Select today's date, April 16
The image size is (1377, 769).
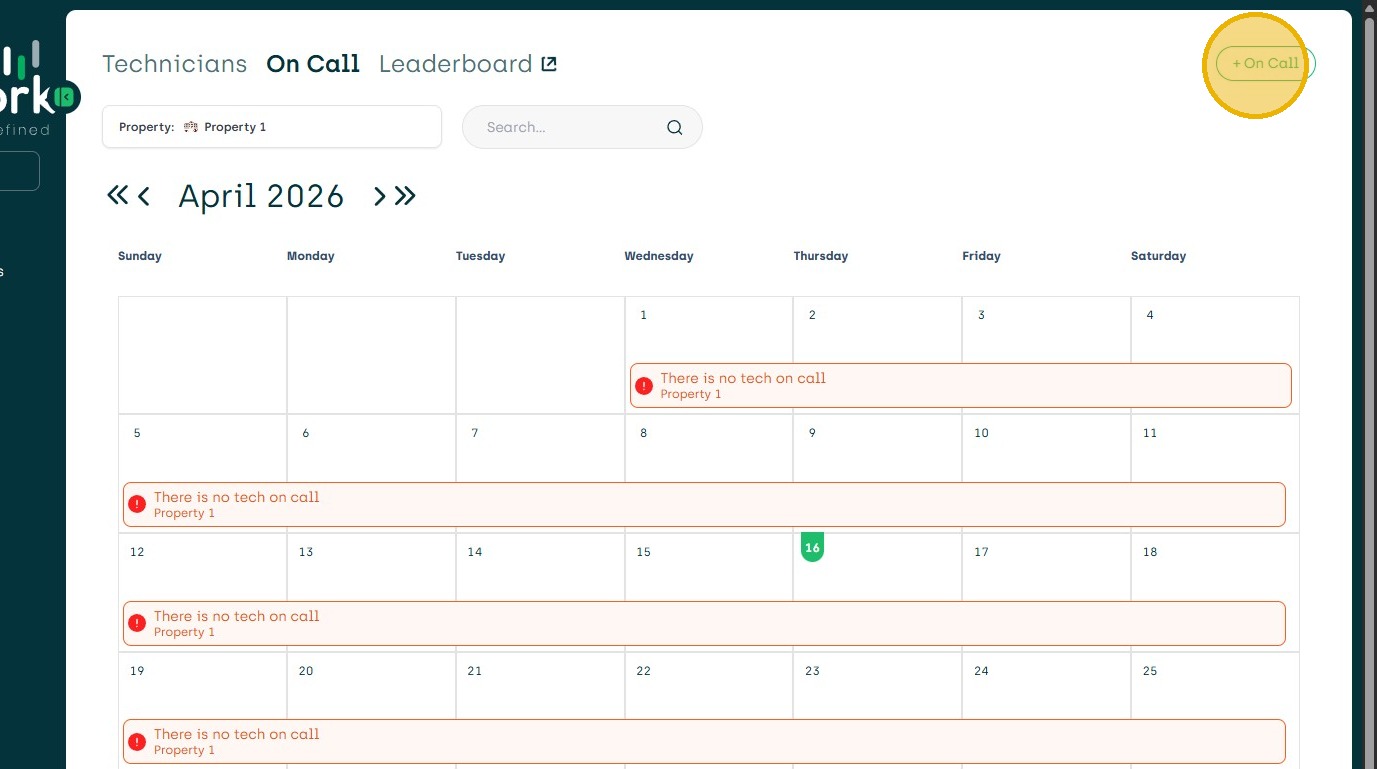[x=812, y=547]
